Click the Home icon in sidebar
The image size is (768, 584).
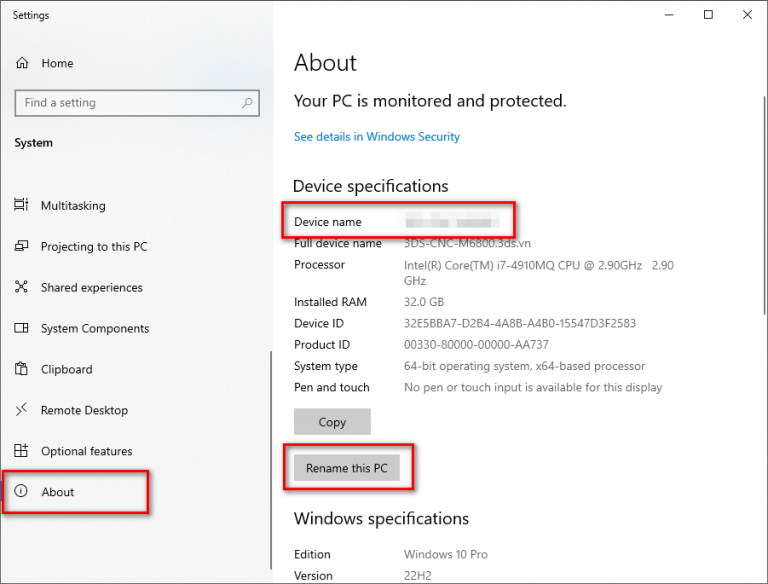click(x=22, y=63)
